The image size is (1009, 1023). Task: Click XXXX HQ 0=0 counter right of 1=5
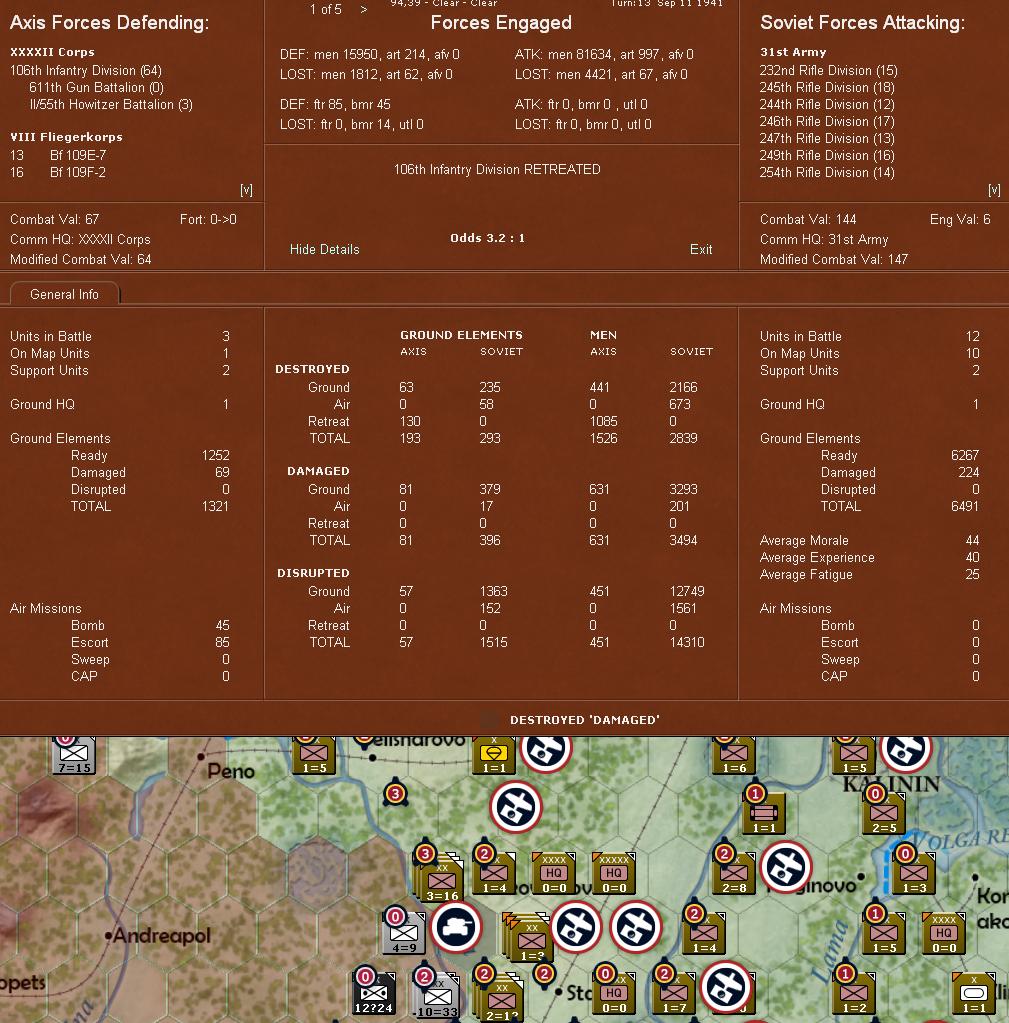coord(944,933)
